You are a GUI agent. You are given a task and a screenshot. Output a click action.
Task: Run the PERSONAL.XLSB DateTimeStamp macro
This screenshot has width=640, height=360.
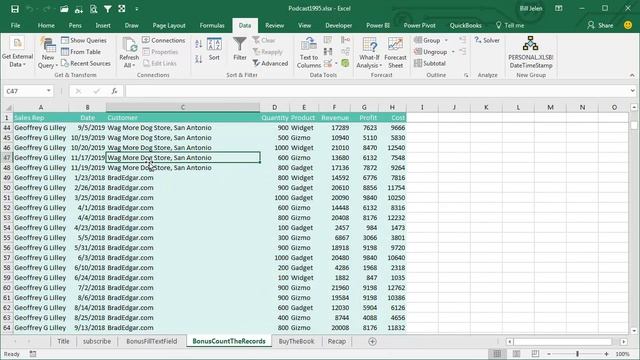(530, 53)
